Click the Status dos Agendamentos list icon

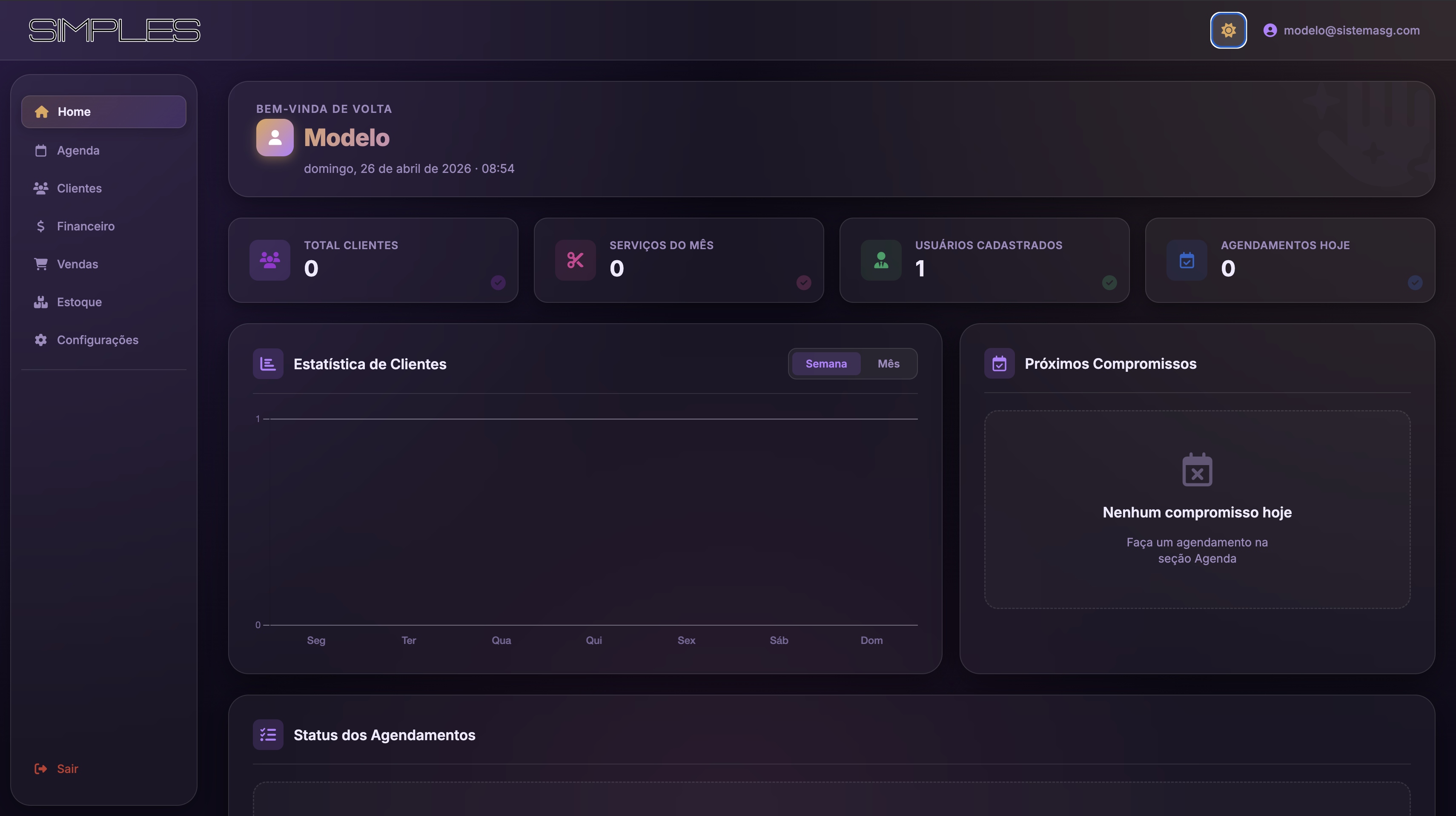[x=268, y=735]
